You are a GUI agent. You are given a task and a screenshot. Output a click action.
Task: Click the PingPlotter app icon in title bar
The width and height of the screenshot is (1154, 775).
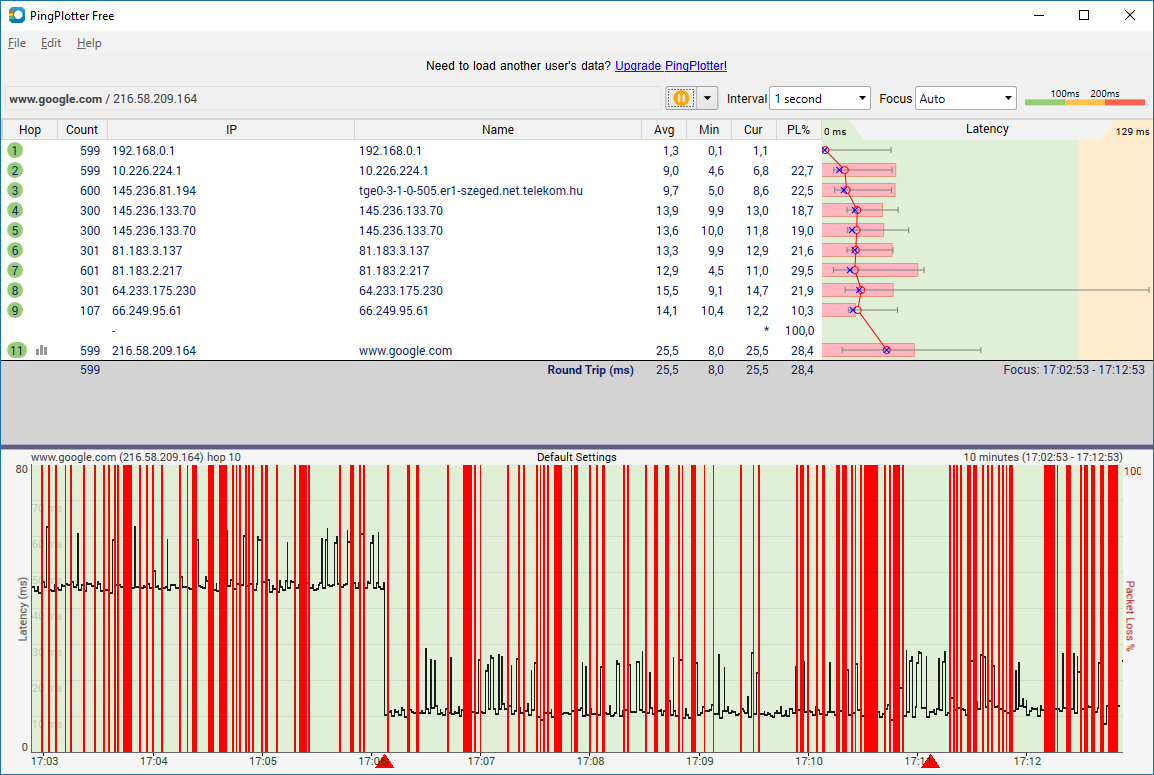[x=16, y=15]
